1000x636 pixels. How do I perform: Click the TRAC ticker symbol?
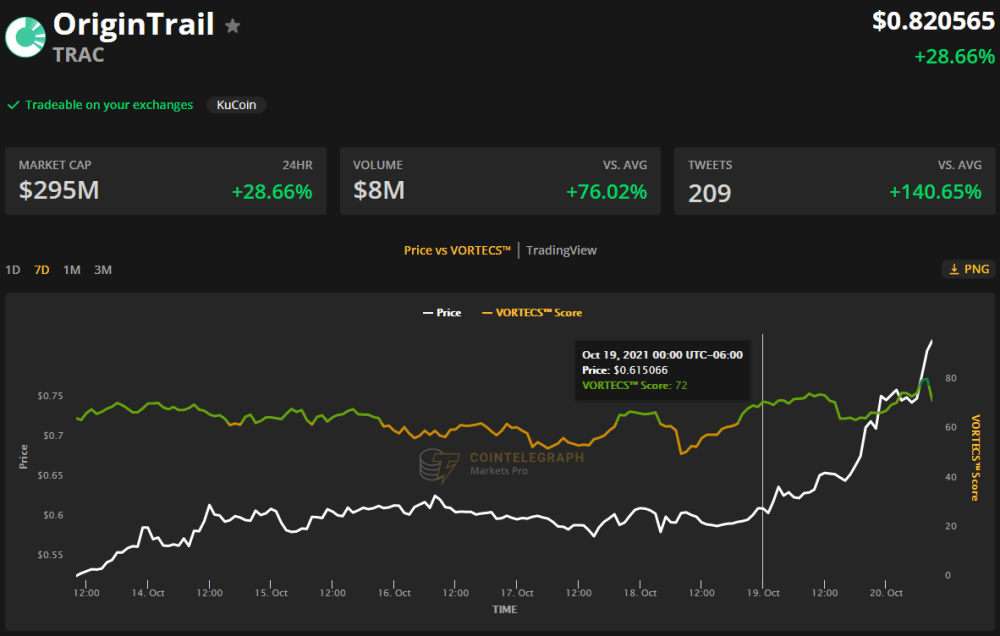point(78,55)
